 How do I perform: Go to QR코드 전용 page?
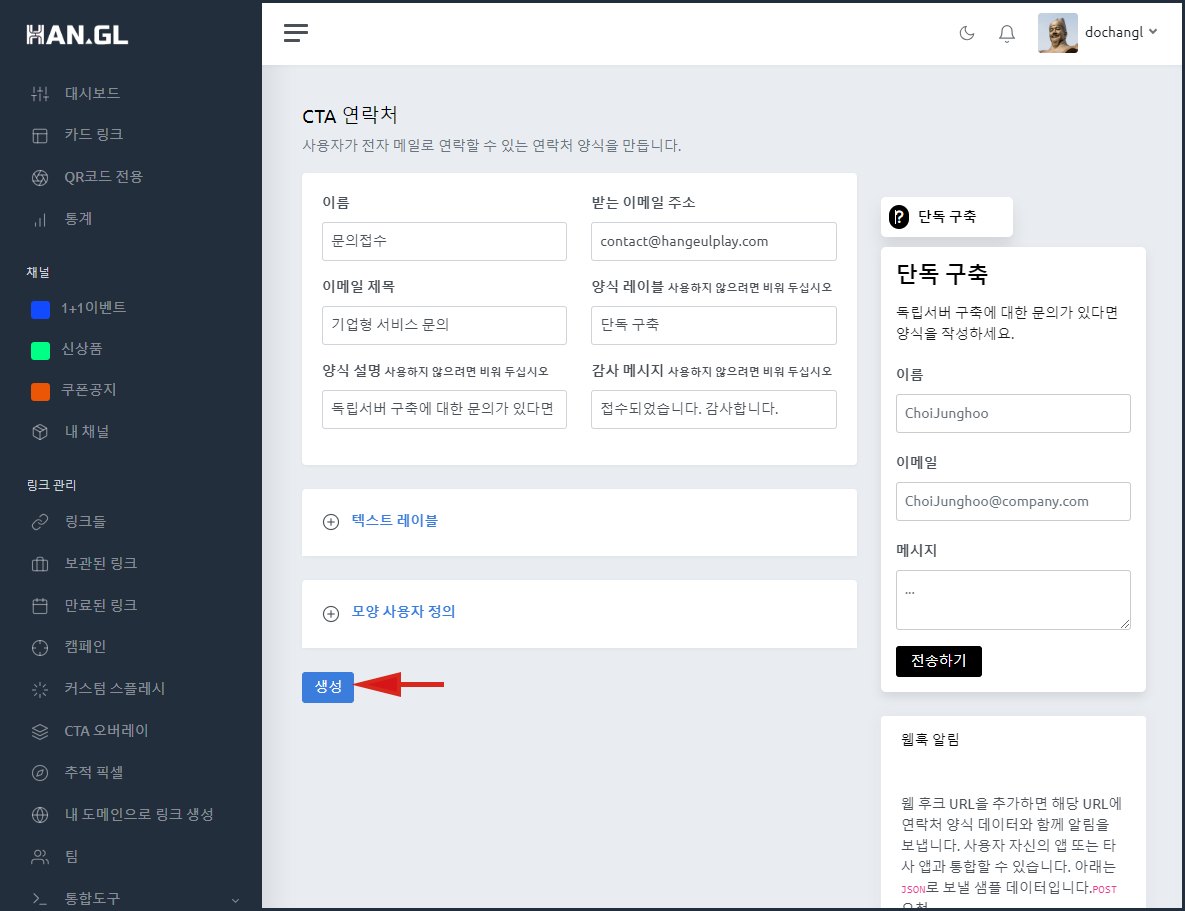(104, 176)
